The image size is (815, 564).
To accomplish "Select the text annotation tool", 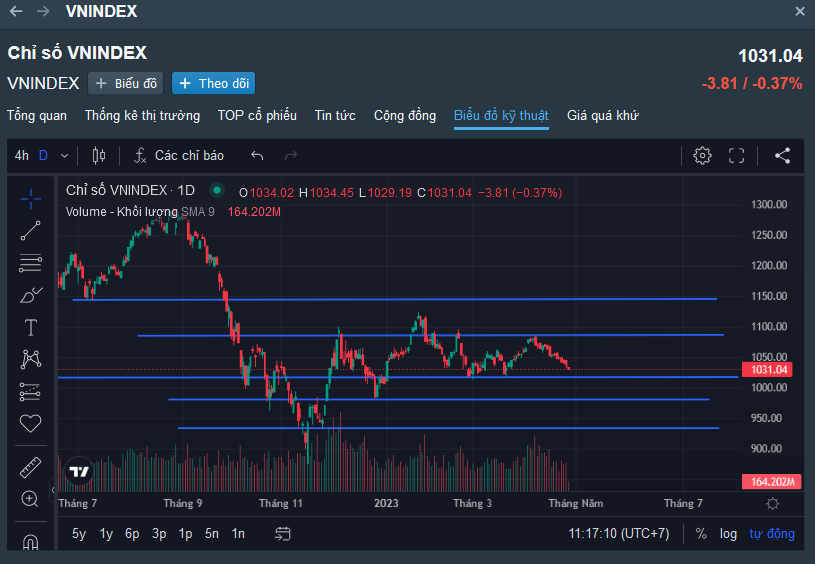I will click(31, 327).
